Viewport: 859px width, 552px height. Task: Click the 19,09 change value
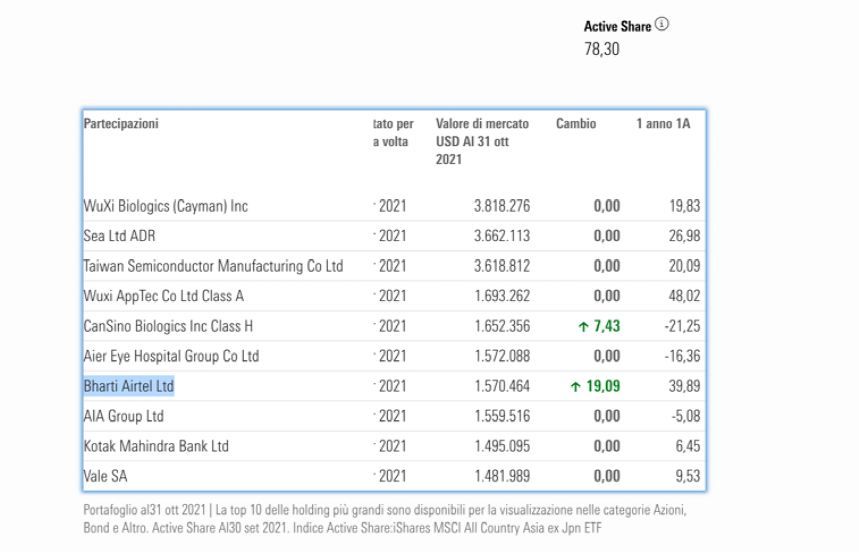(603, 386)
